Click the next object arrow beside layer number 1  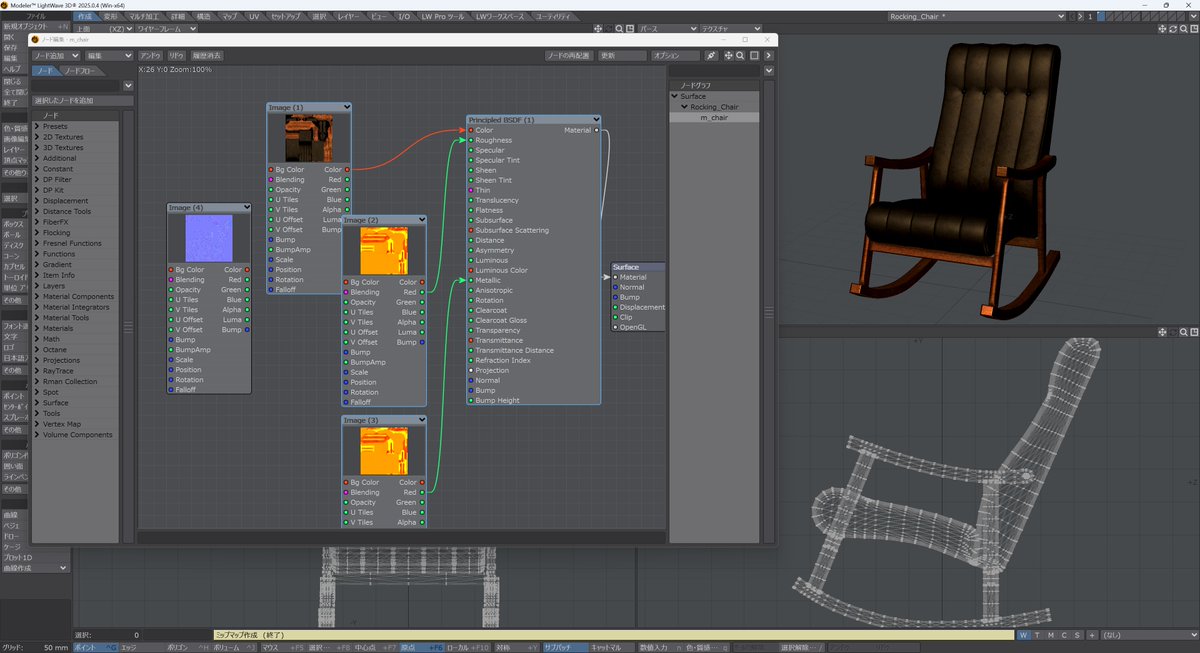(1080, 16)
